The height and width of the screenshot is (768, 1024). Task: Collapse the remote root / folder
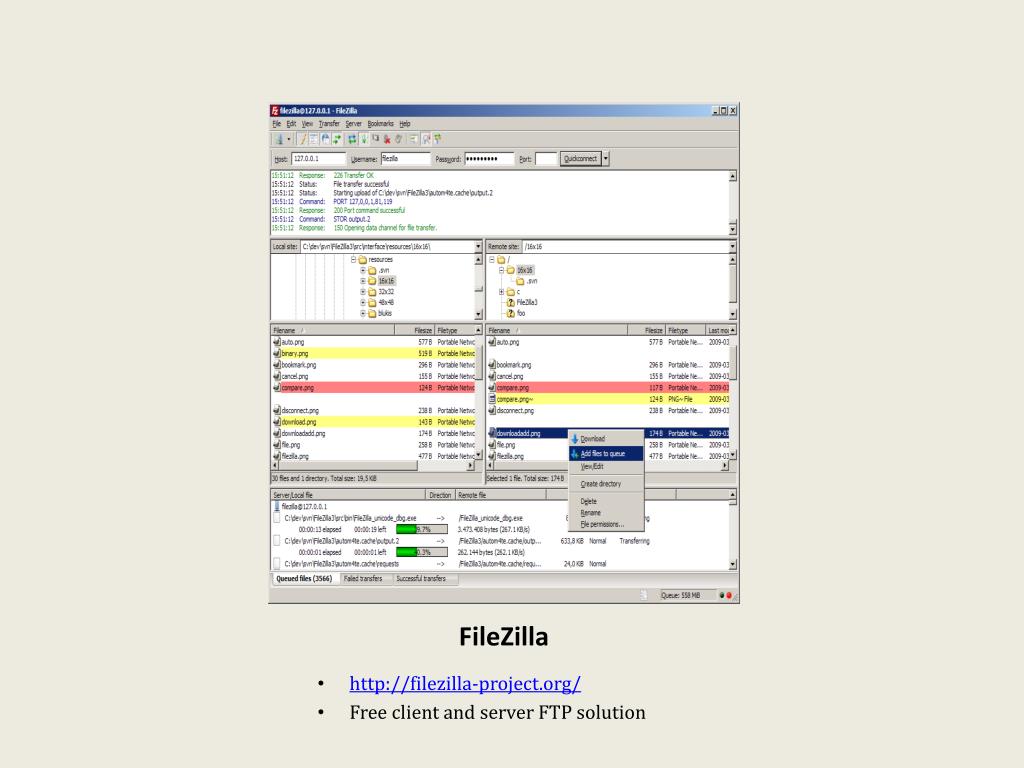click(x=492, y=259)
